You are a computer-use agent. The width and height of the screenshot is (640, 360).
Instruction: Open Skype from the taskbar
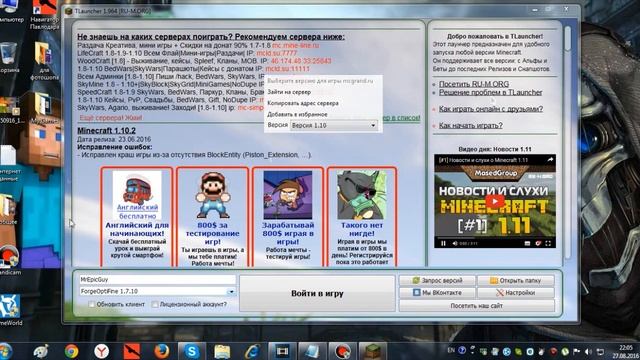pos(191,351)
